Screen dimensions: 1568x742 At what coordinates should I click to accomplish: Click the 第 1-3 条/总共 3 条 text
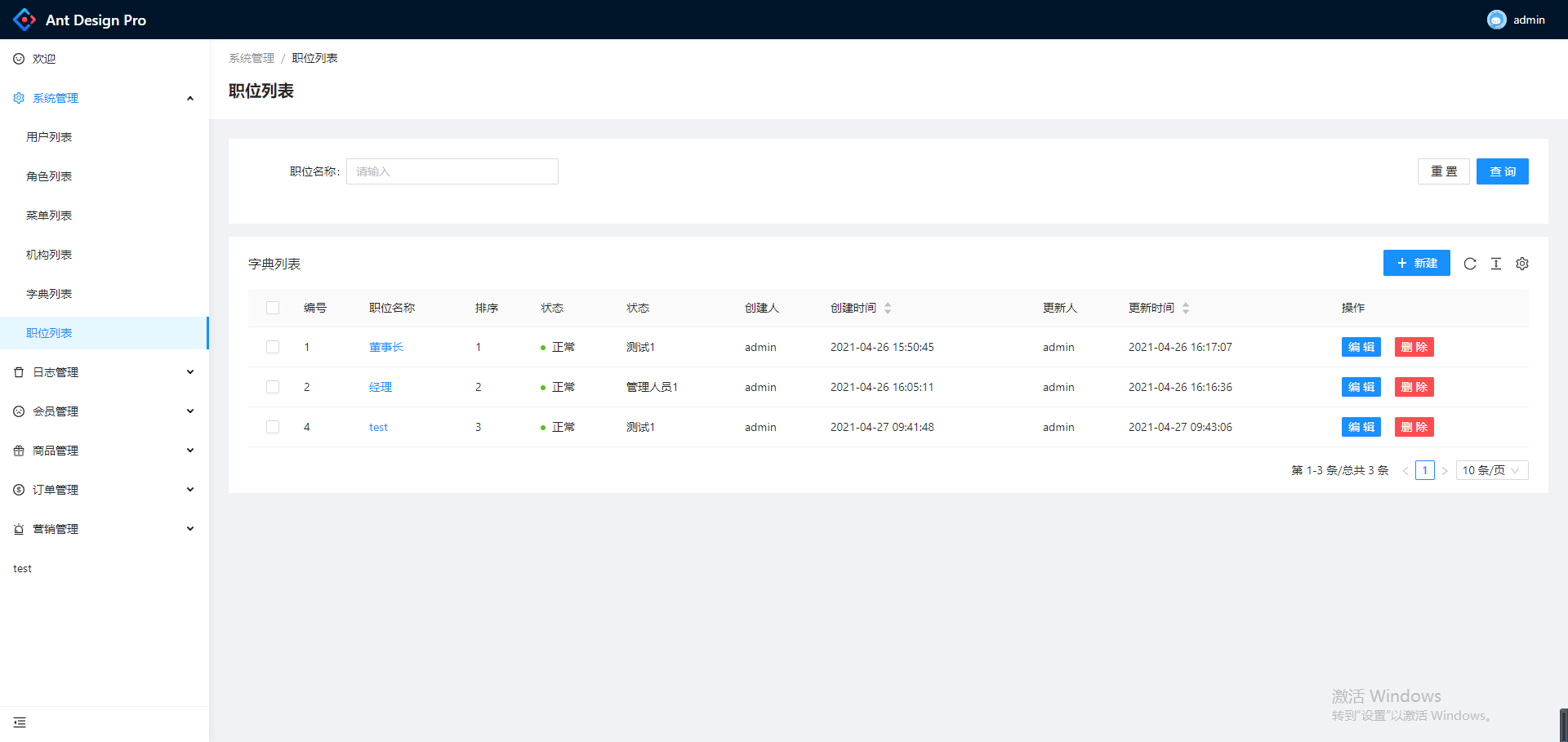[1340, 470]
